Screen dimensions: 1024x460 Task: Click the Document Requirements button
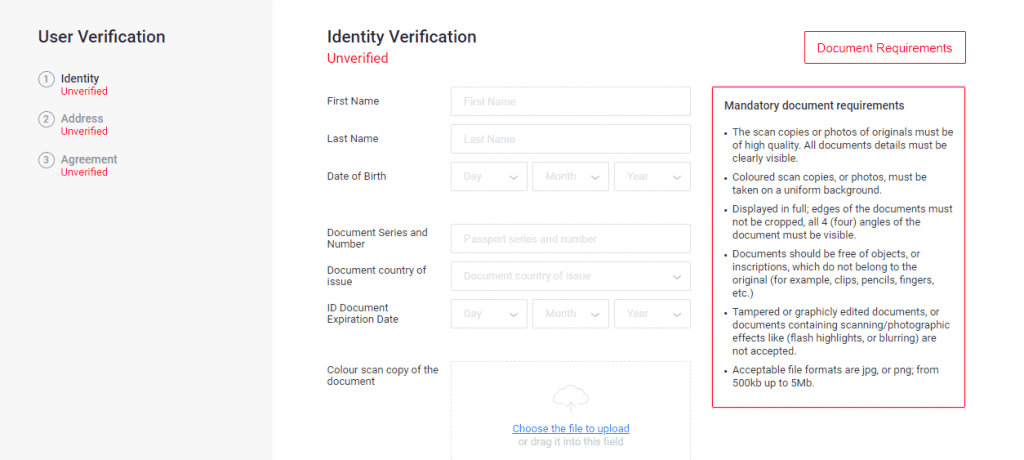884,48
